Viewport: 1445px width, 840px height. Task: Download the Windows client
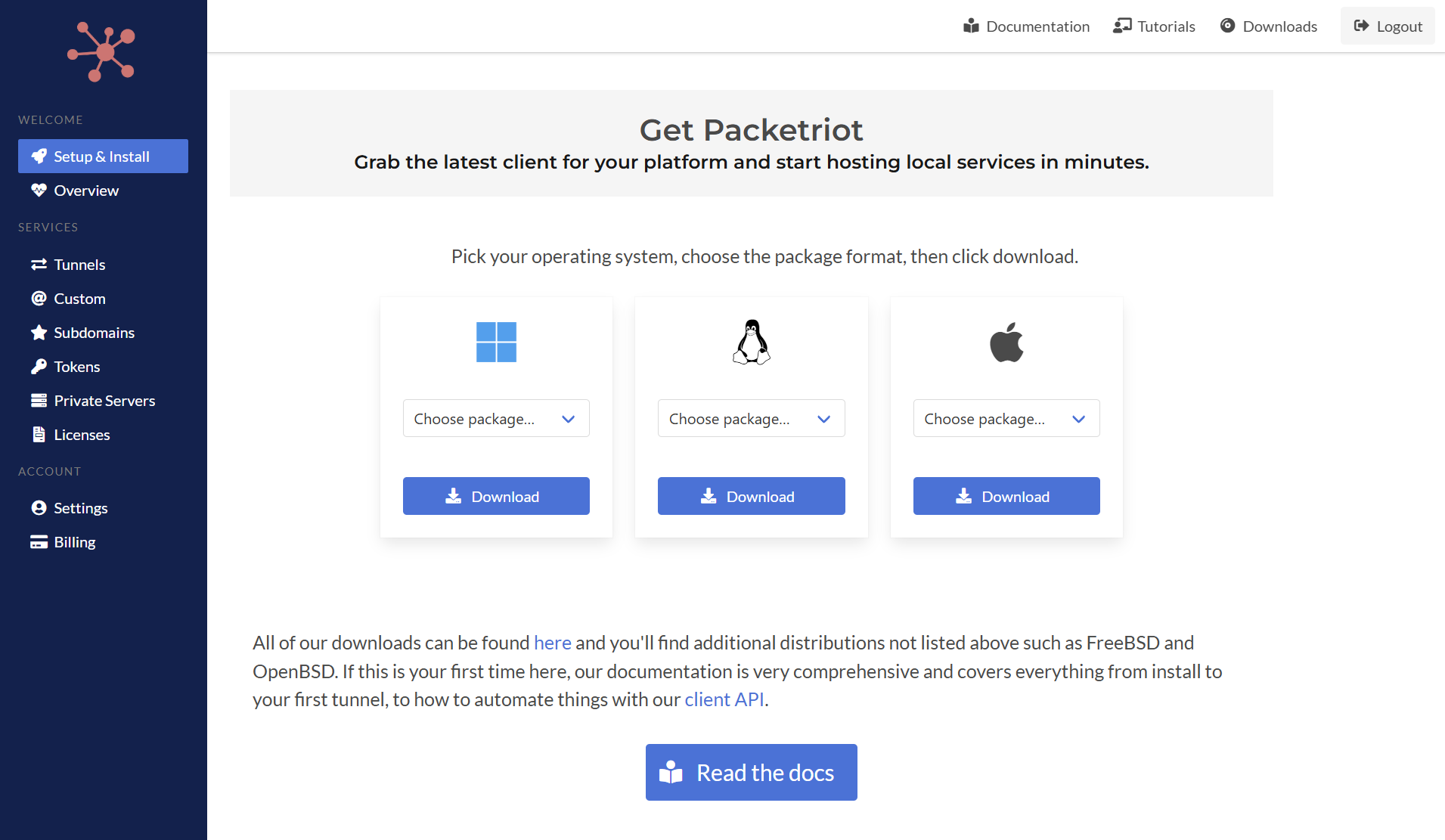coord(496,497)
